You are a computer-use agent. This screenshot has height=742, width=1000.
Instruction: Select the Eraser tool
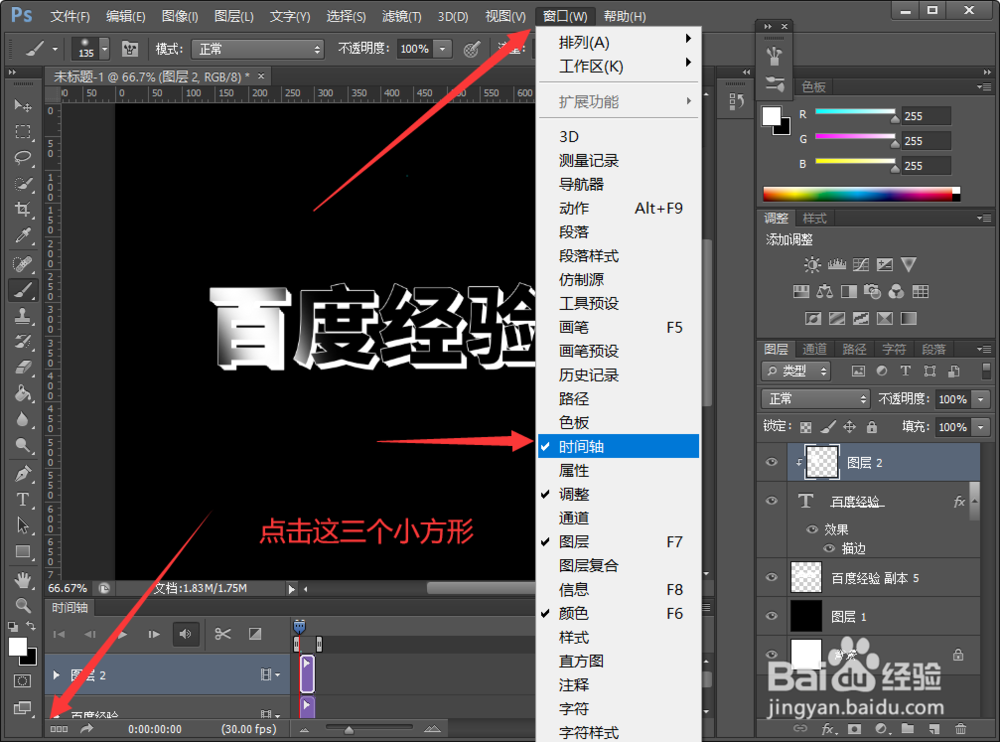point(23,367)
